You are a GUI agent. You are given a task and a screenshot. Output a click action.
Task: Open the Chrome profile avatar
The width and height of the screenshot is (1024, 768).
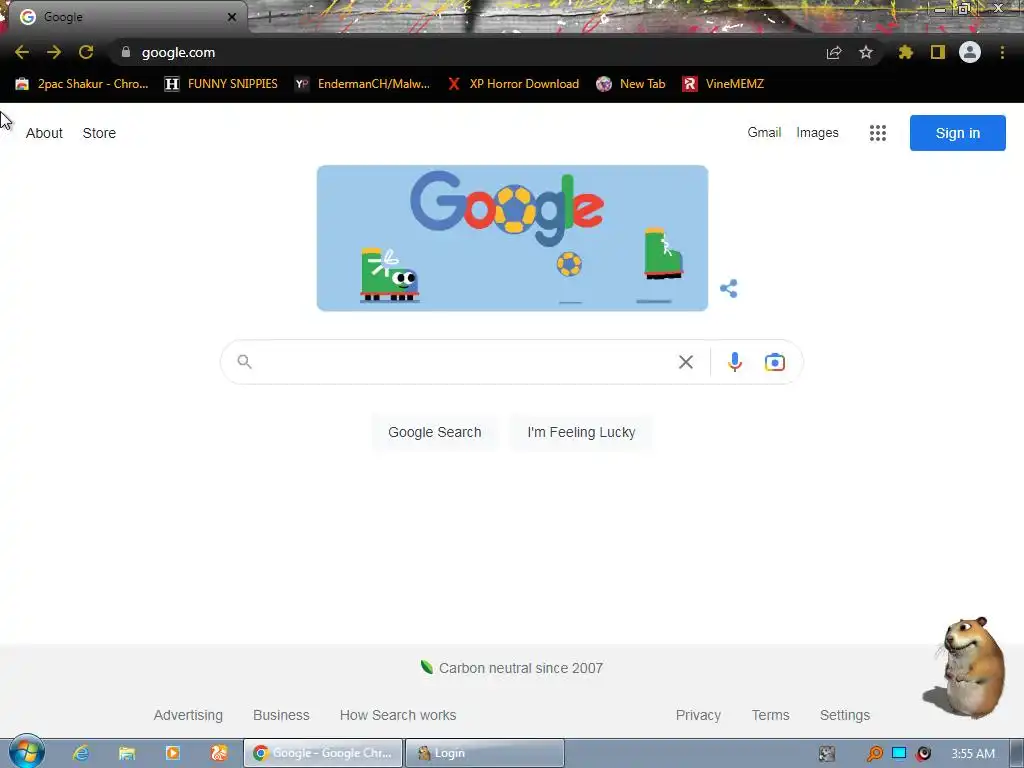970,52
